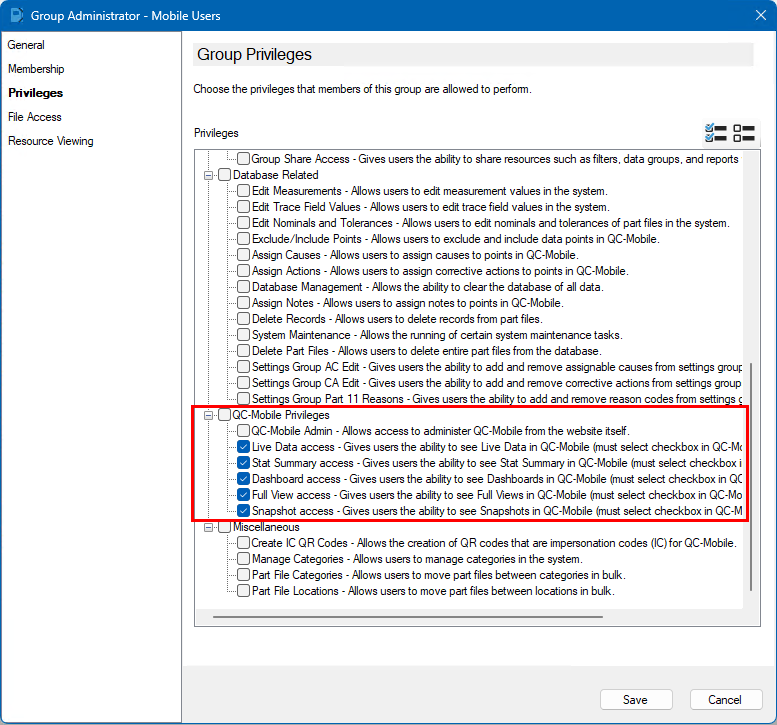The width and height of the screenshot is (777, 725).
Task: Click the Save button
Action: (636, 700)
